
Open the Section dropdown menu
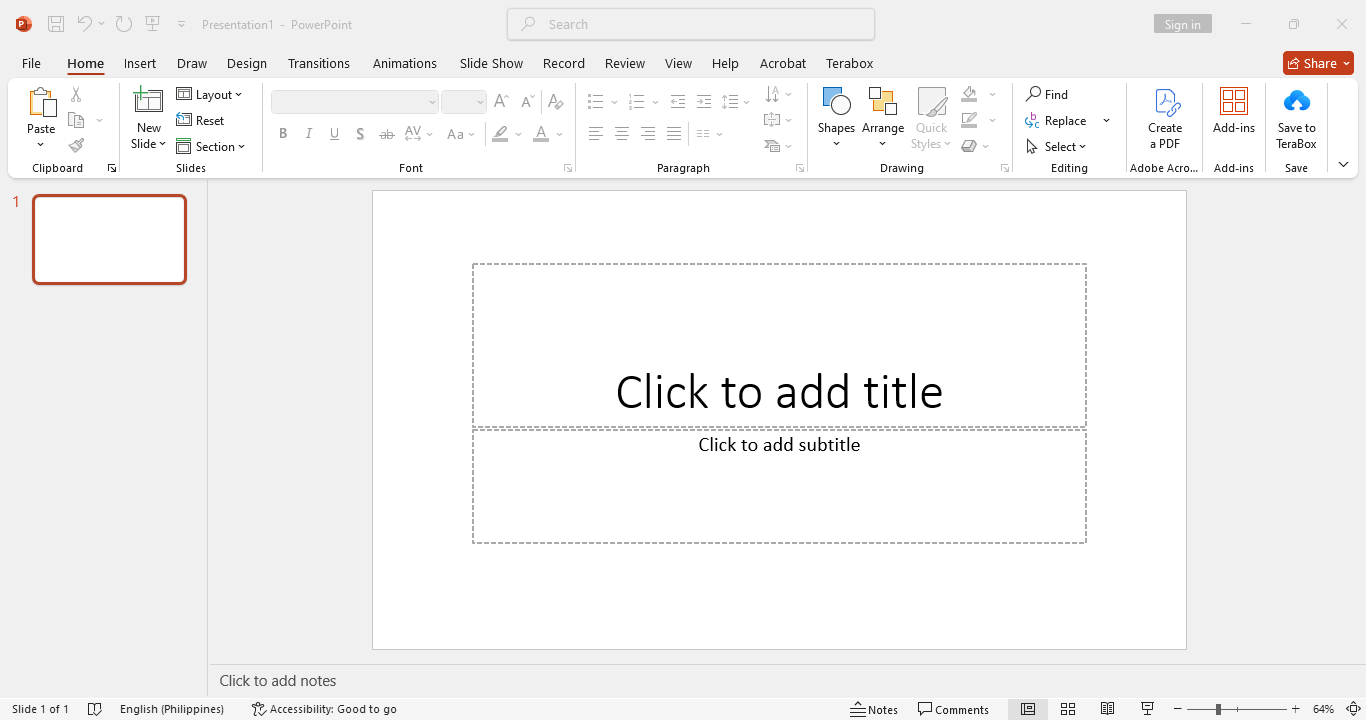click(x=211, y=147)
